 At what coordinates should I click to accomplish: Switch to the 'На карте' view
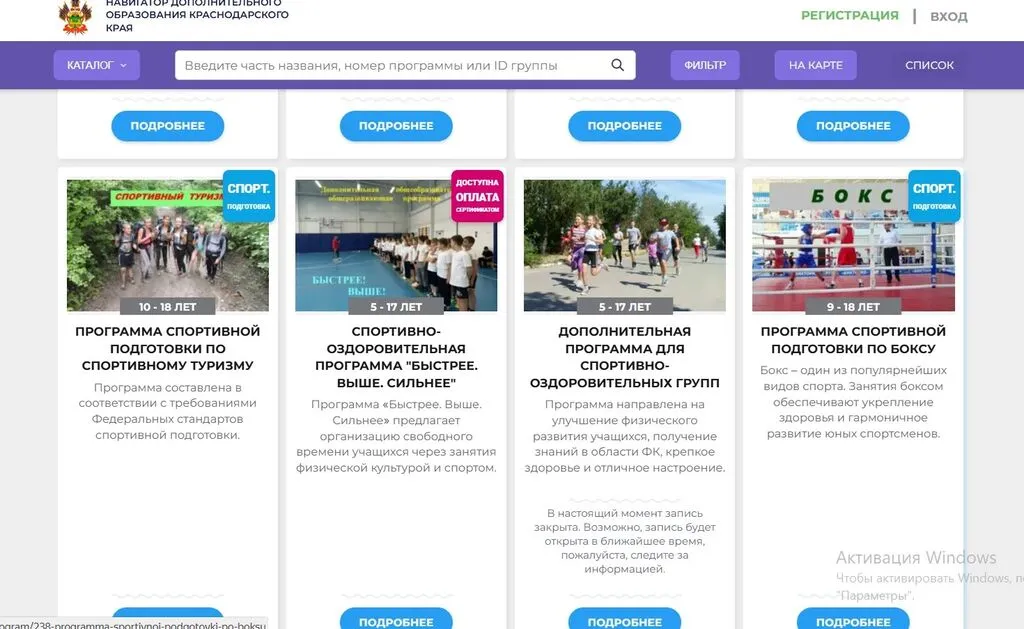click(816, 65)
